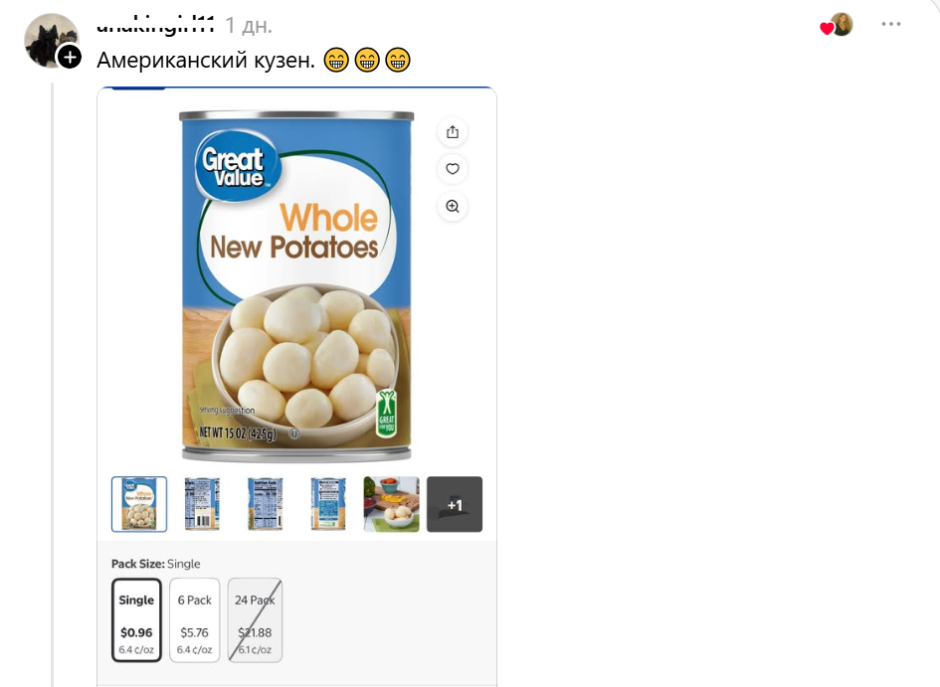Click the small avatar next to heart

point(842,24)
